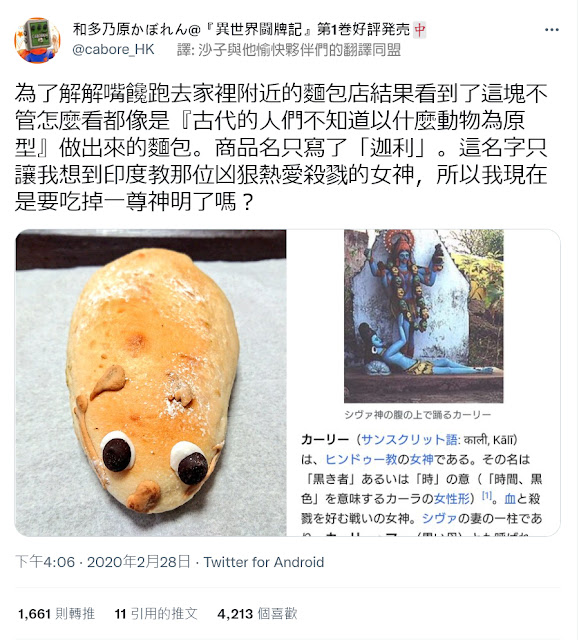View the 4,213 個喜歡 likes list
Image resolution: width=579 pixels, height=640 pixels.
tap(257, 613)
